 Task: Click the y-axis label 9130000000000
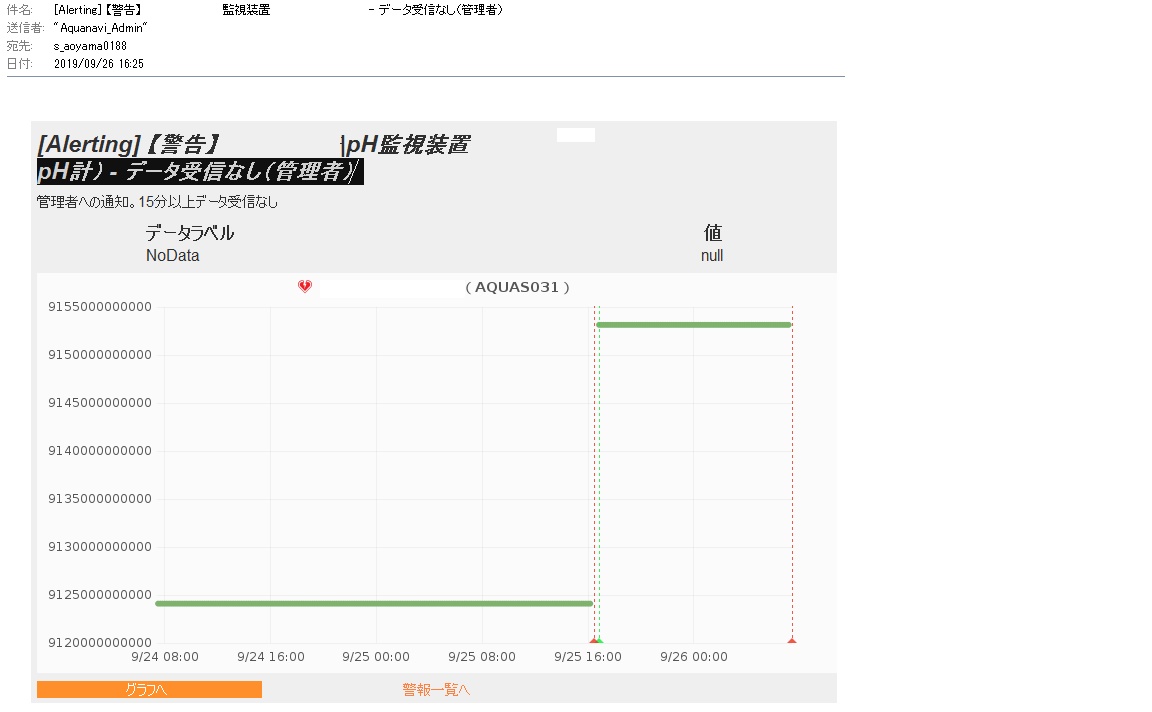[x=100, y=547]
